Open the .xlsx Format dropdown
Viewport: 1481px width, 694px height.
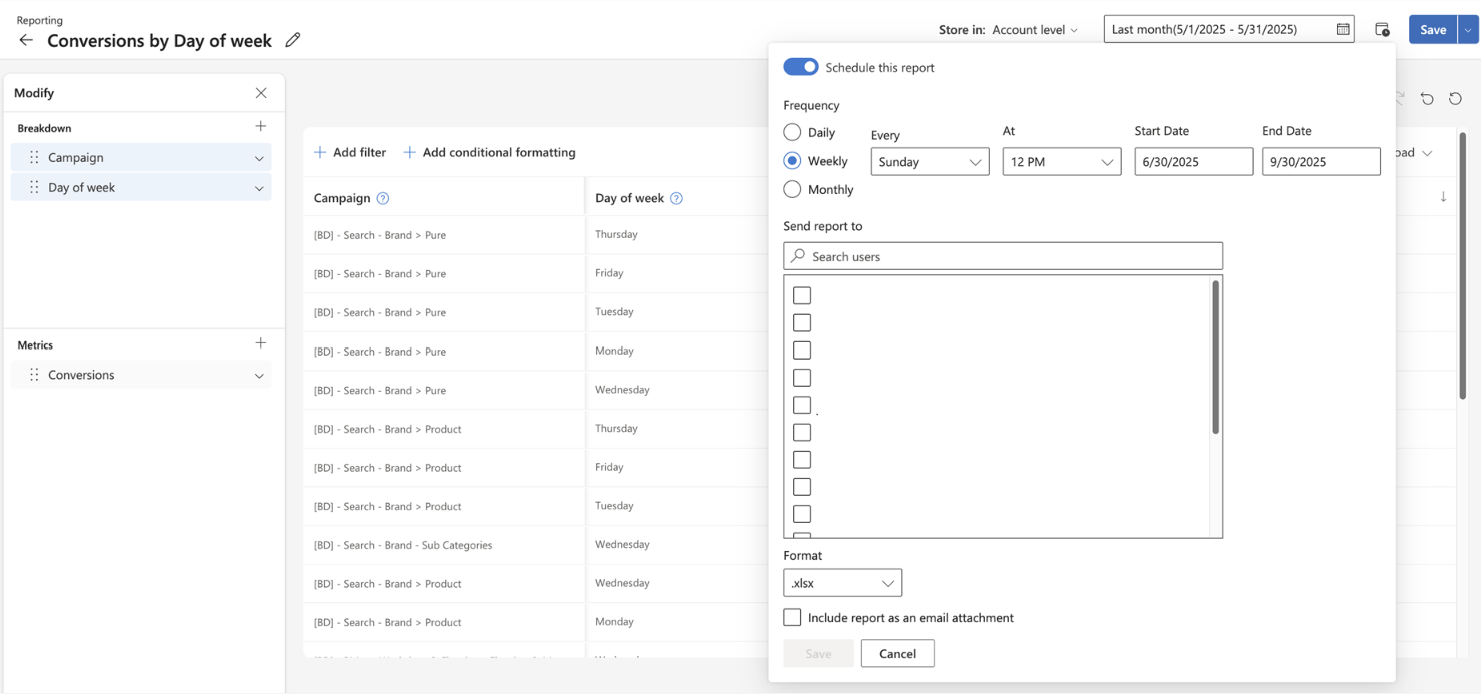tap(843, 583)
